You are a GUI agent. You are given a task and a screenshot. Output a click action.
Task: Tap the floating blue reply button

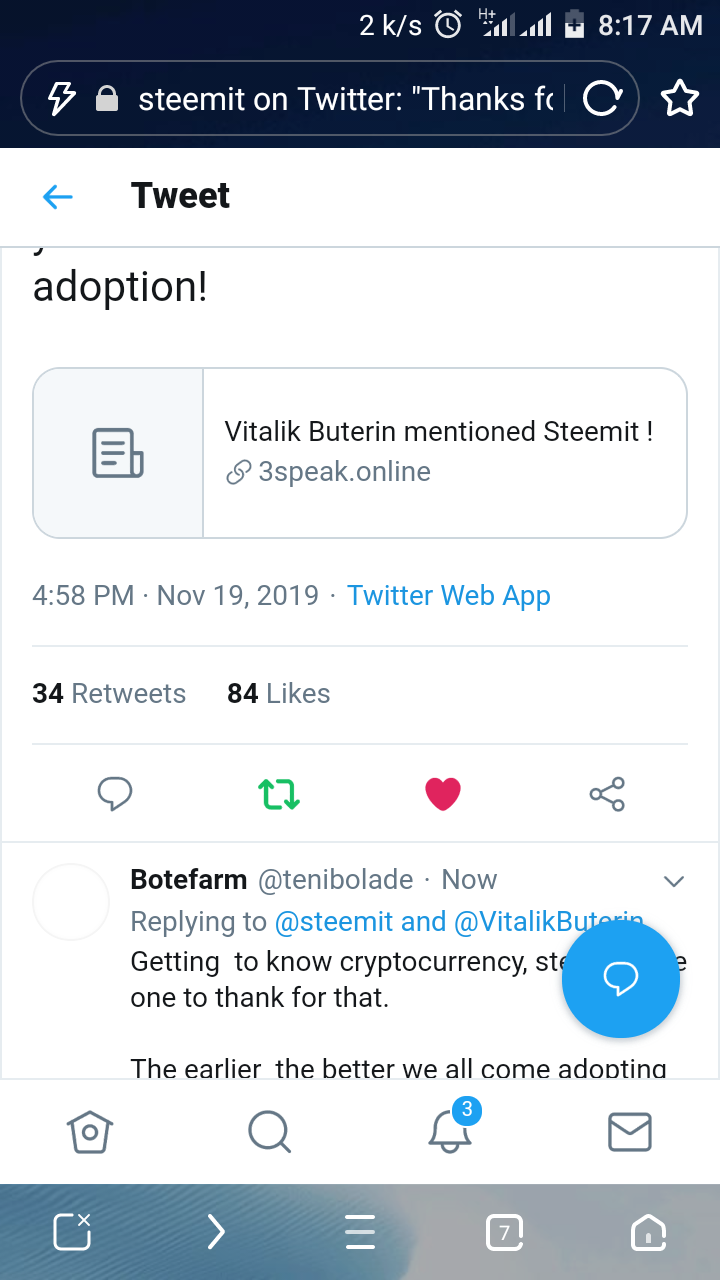(x=620, y=980)
